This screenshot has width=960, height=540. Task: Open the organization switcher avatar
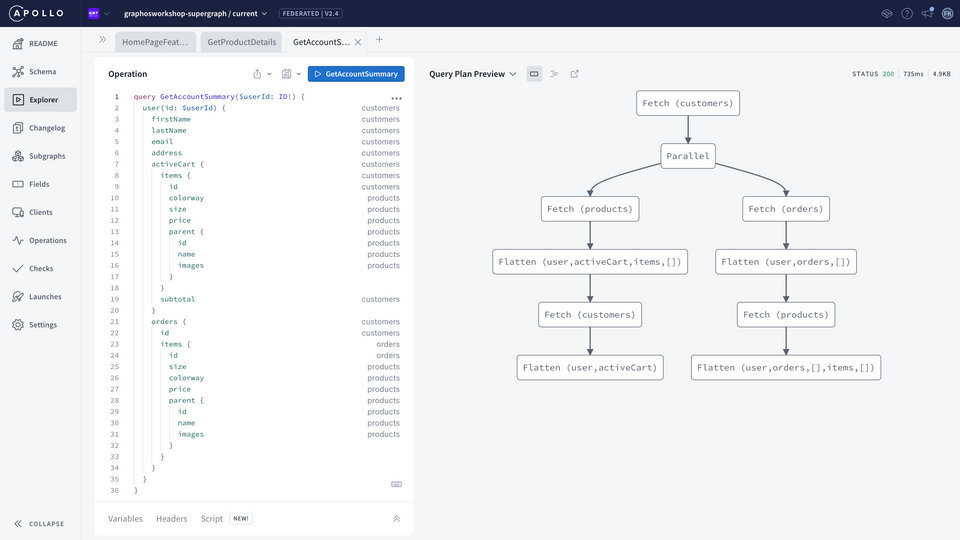(94, 13)
